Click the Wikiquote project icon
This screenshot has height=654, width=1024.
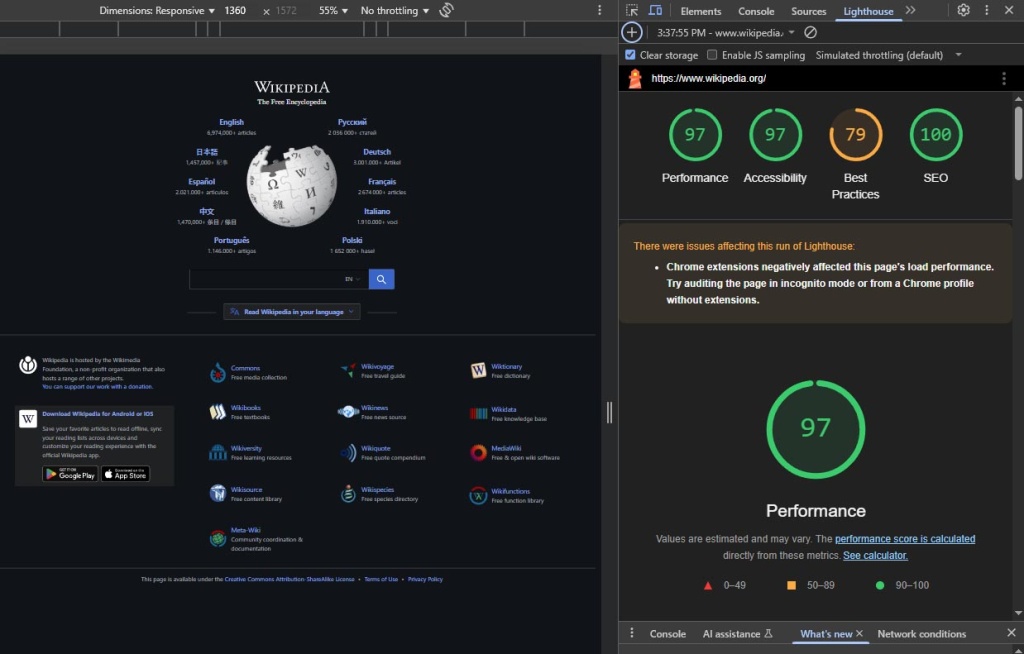(x=349, y=452)
